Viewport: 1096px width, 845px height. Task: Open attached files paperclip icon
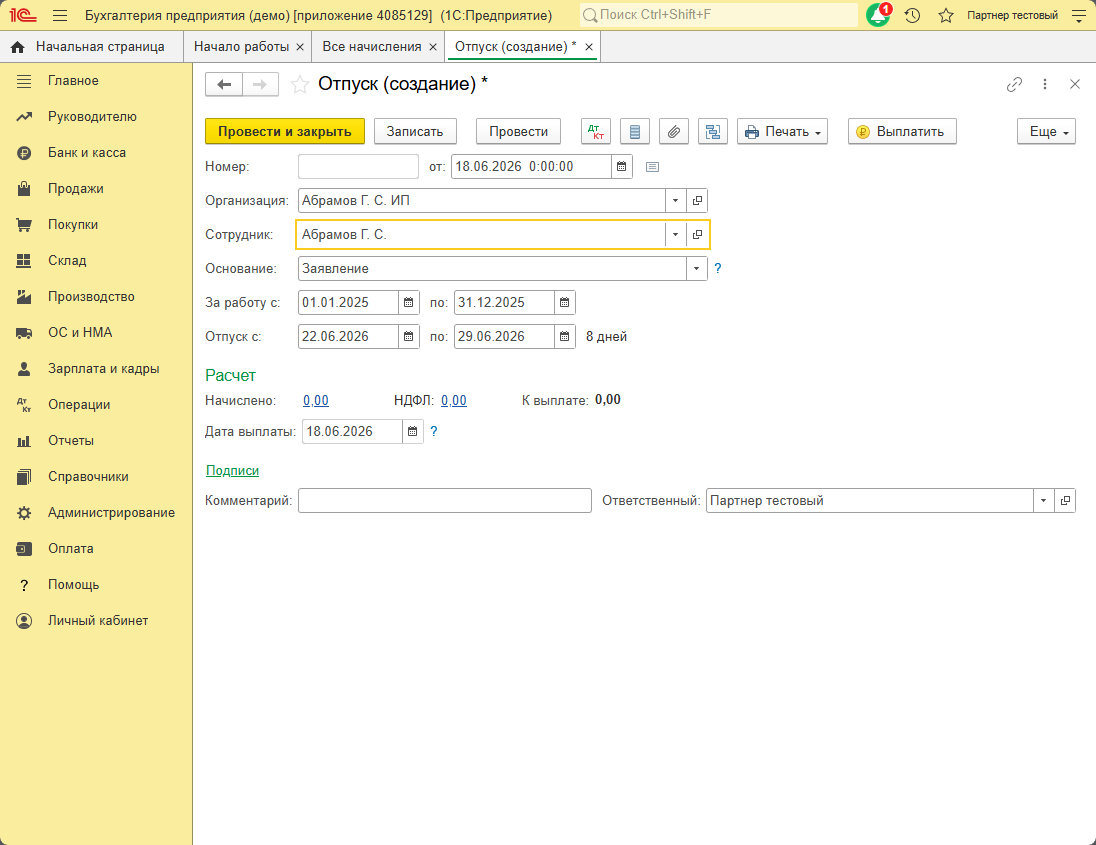pyautogui.click(x=674, y=131)
